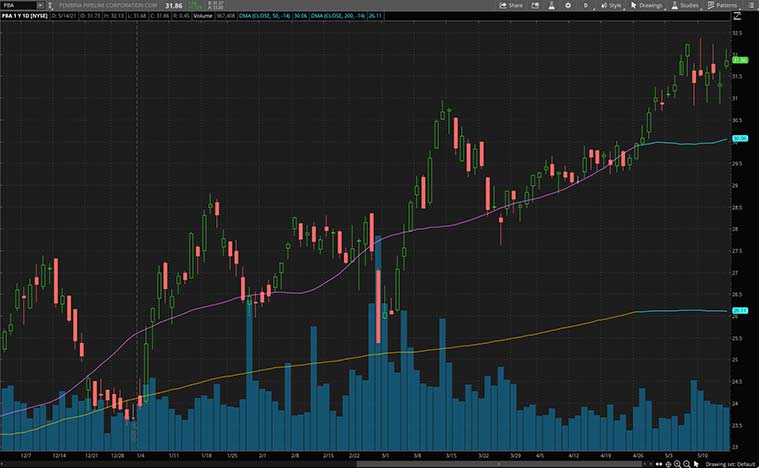759x468 pixels.
Task: Click the 31.86 last price label on axis
Action: [741, 61]
